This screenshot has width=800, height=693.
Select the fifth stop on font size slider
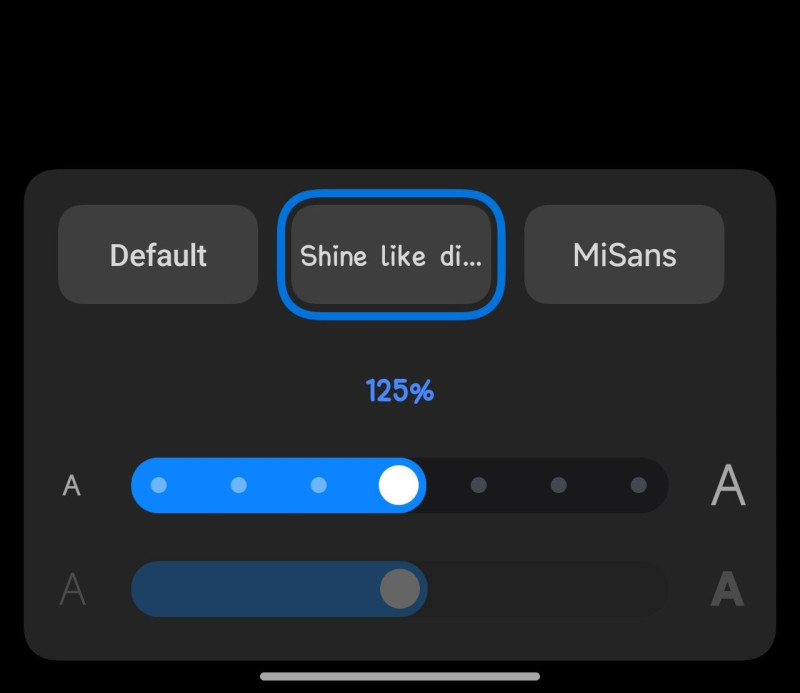[479, 485]
